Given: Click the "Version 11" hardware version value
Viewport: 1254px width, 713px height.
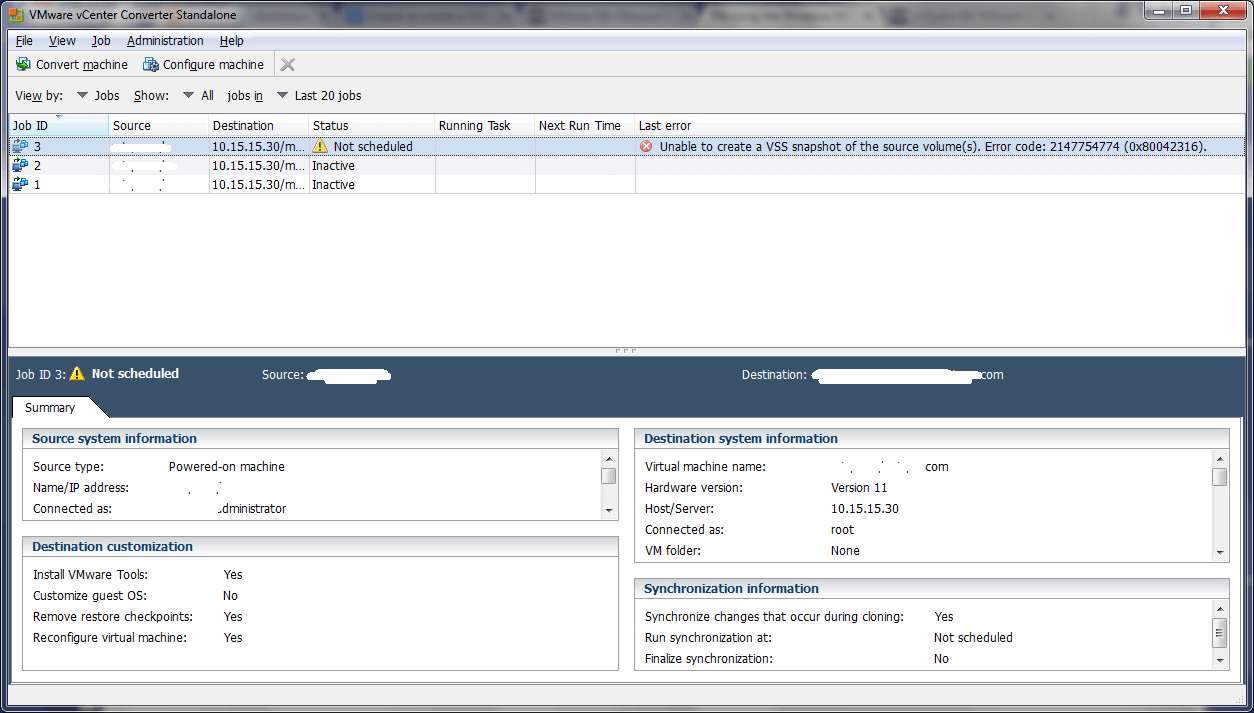Looking at the screenshot, I should click(x=859, y=488).
